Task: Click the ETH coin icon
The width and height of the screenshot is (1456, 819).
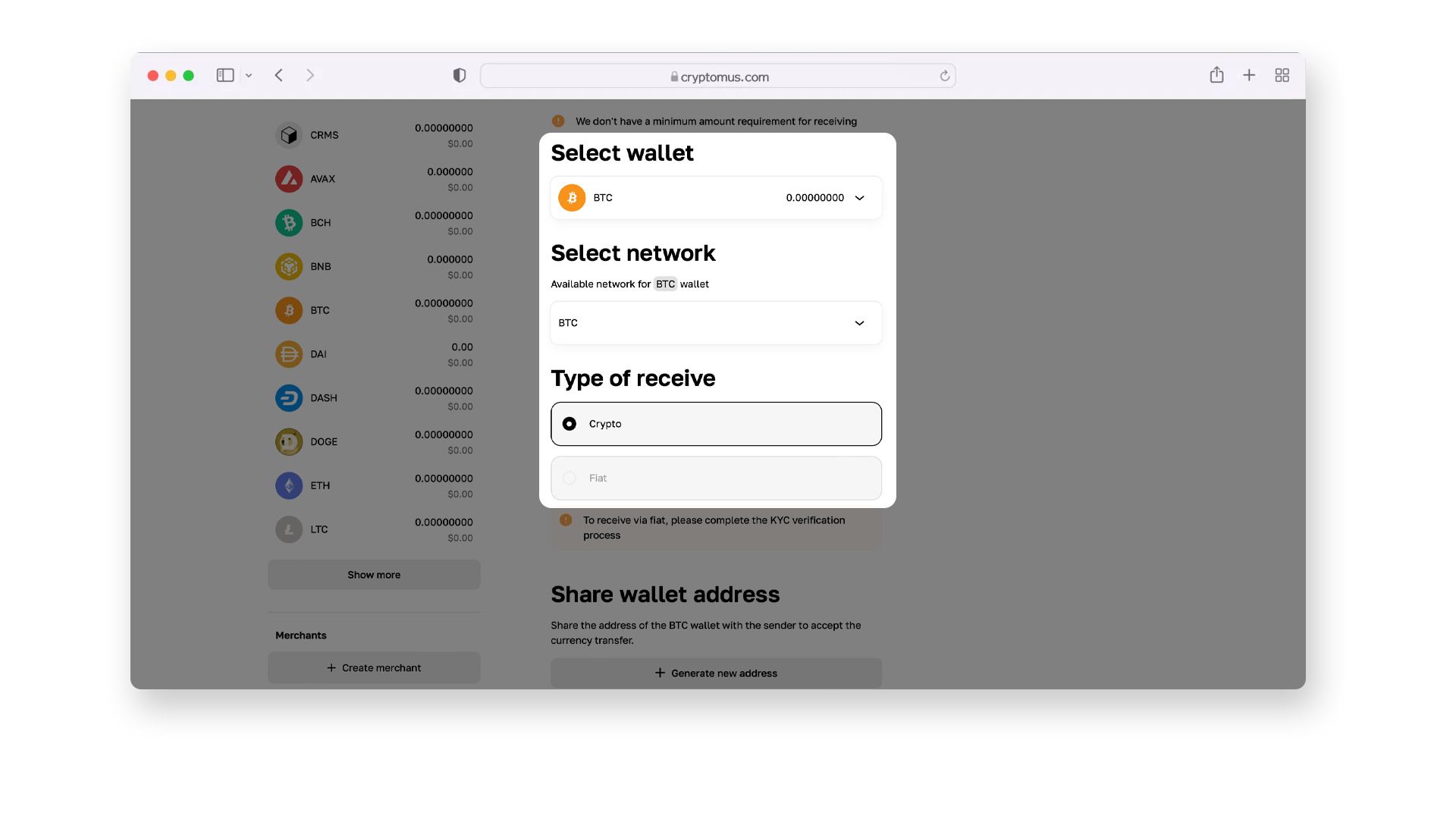Action: [x=288, y=486]
